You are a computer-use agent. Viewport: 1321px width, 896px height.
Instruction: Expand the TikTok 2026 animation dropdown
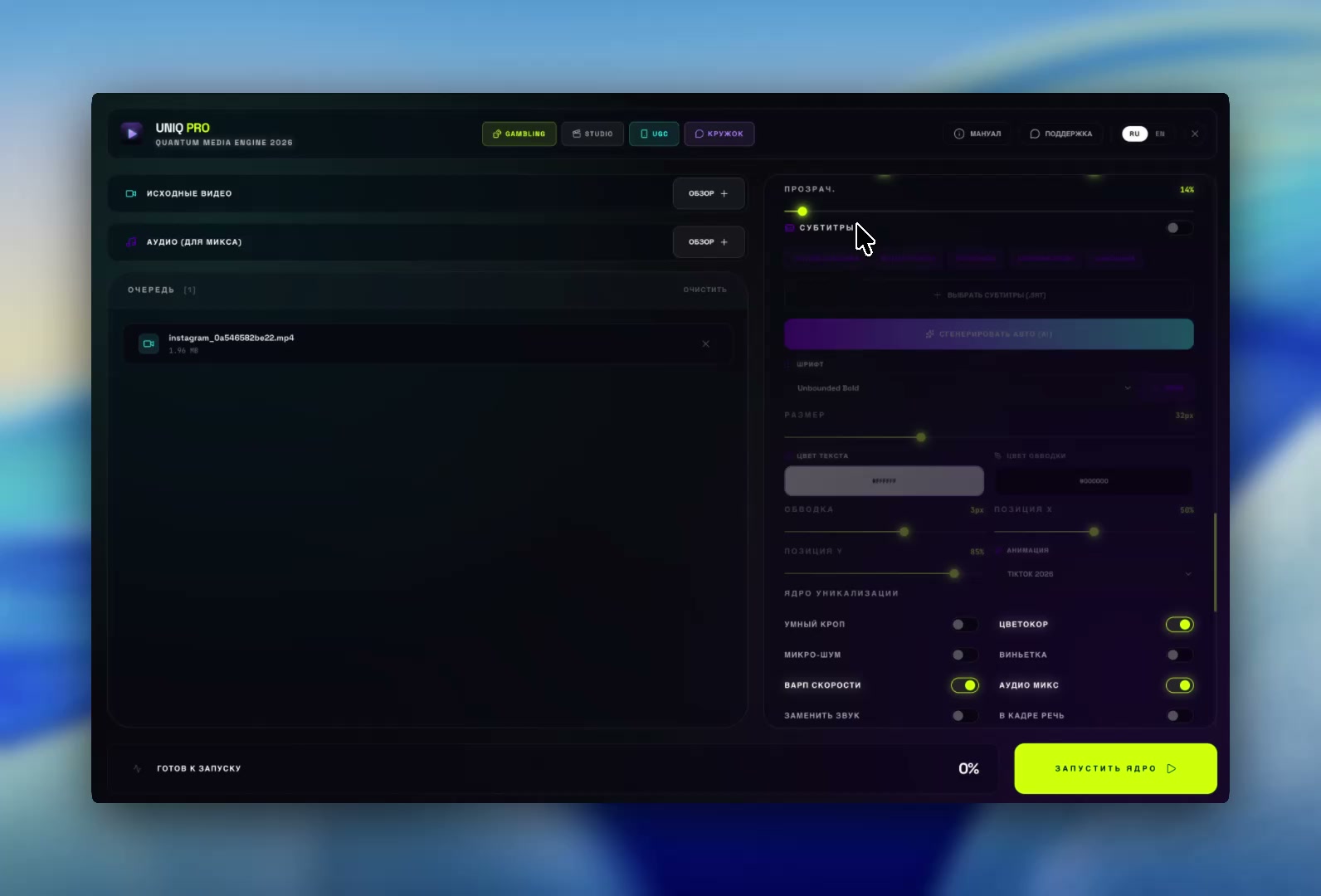coord(1094,574)
